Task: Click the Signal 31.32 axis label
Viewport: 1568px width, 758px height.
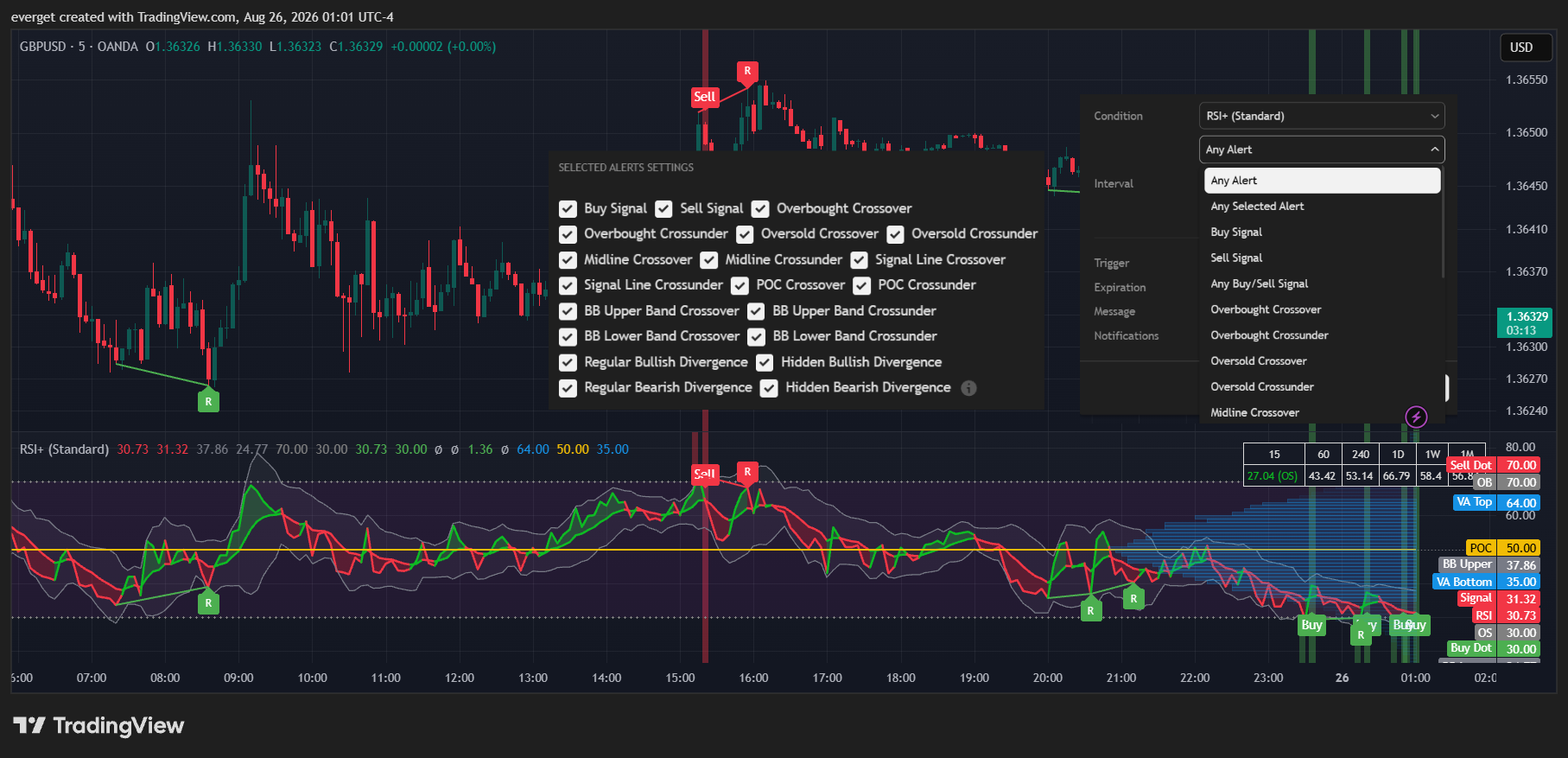Action: point(1499,598)
